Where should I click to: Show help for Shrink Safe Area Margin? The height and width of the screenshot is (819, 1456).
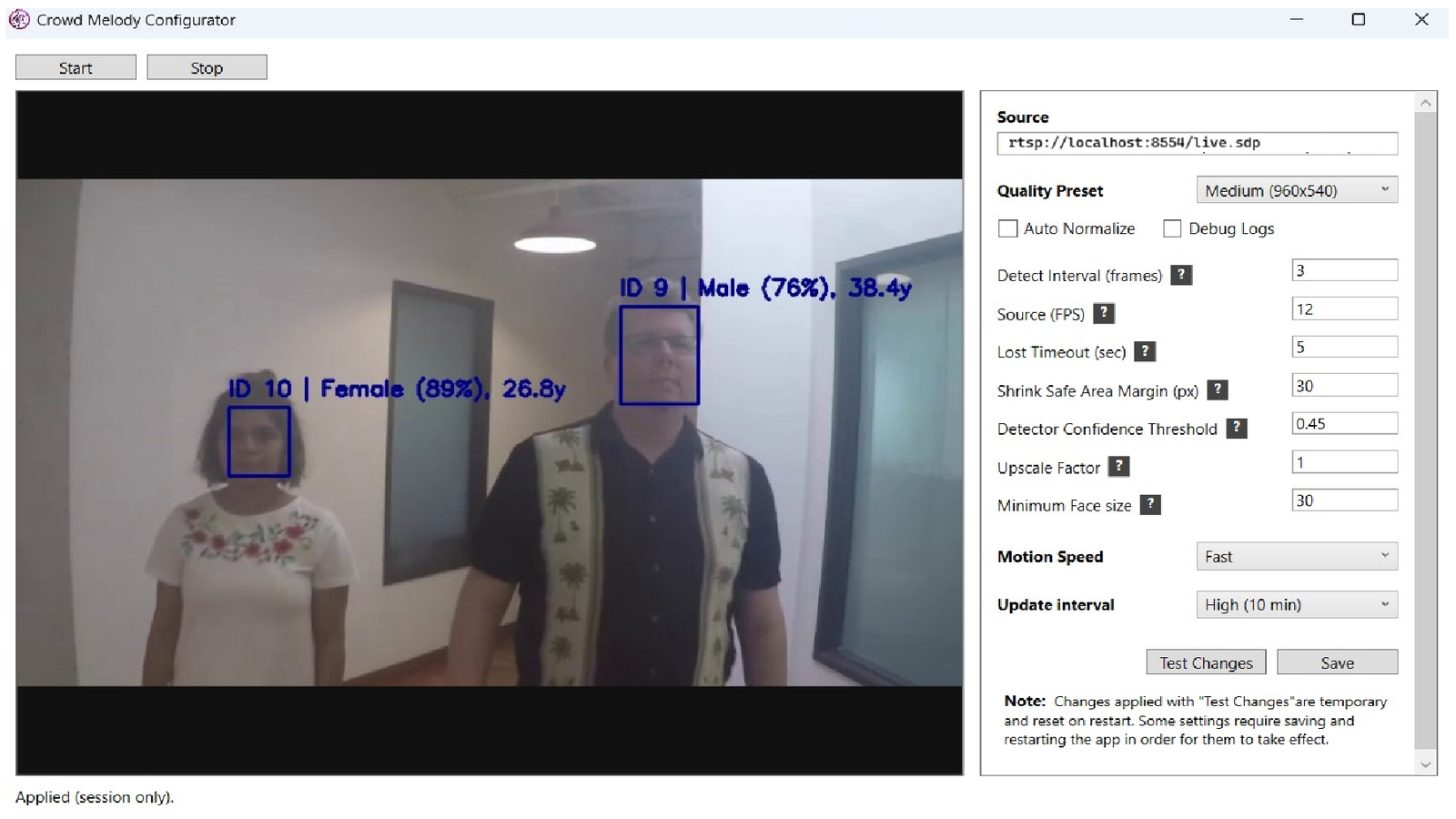click(x=1217, y=390)
